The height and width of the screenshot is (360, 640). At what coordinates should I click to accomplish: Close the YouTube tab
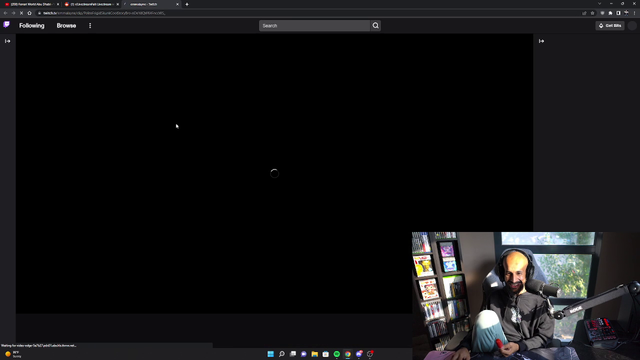click(x=58, y=4)
